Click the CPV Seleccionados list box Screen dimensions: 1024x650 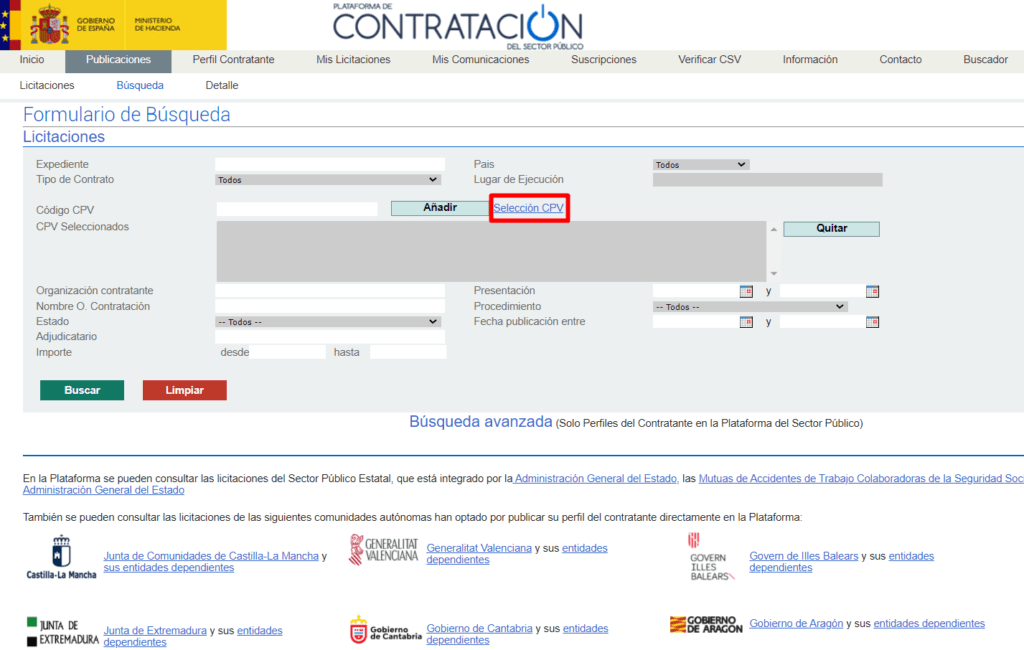coord(491,252)
